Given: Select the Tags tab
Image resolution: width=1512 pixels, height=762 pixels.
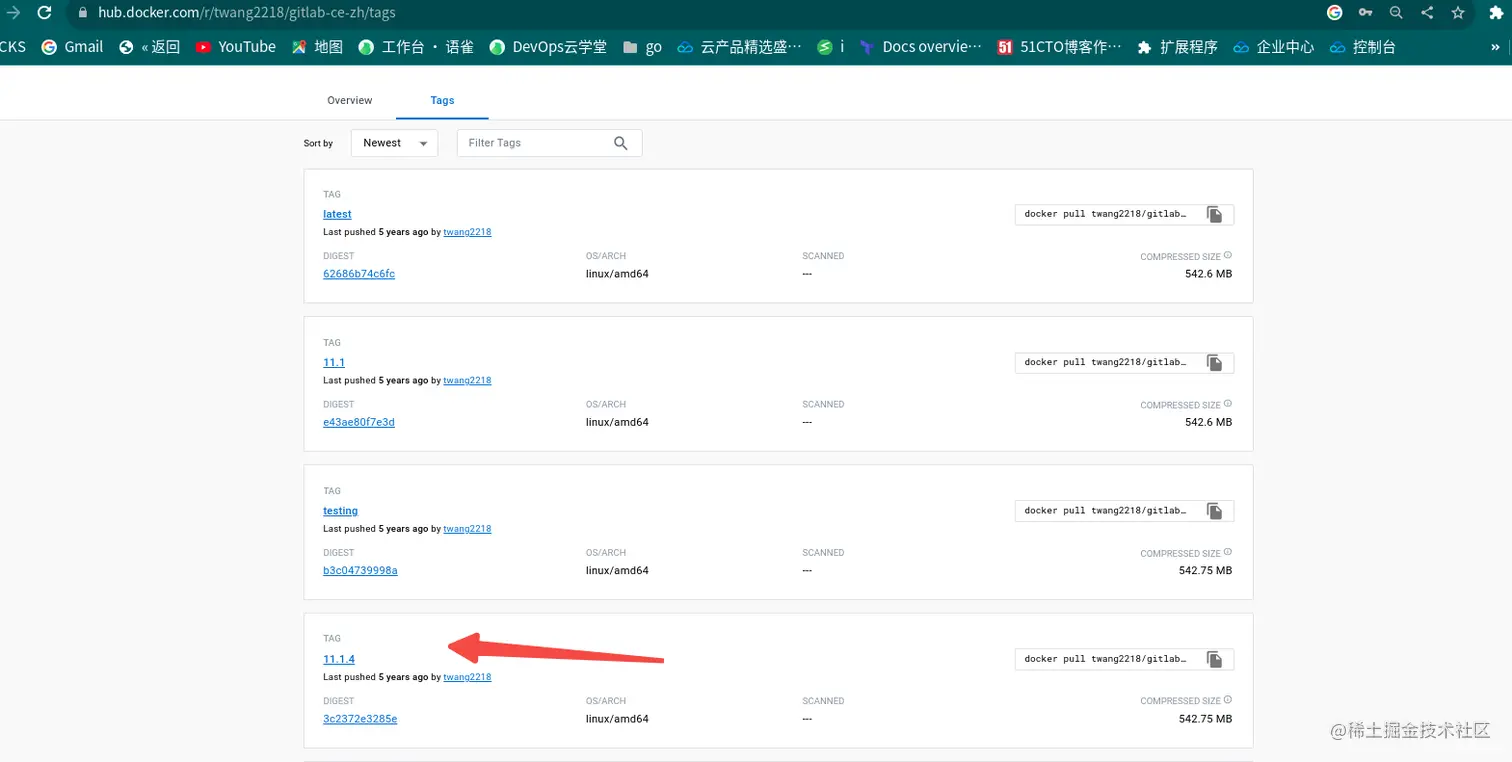Looking at the screenshot, I should pyautogui.click(x=442, y=100).
